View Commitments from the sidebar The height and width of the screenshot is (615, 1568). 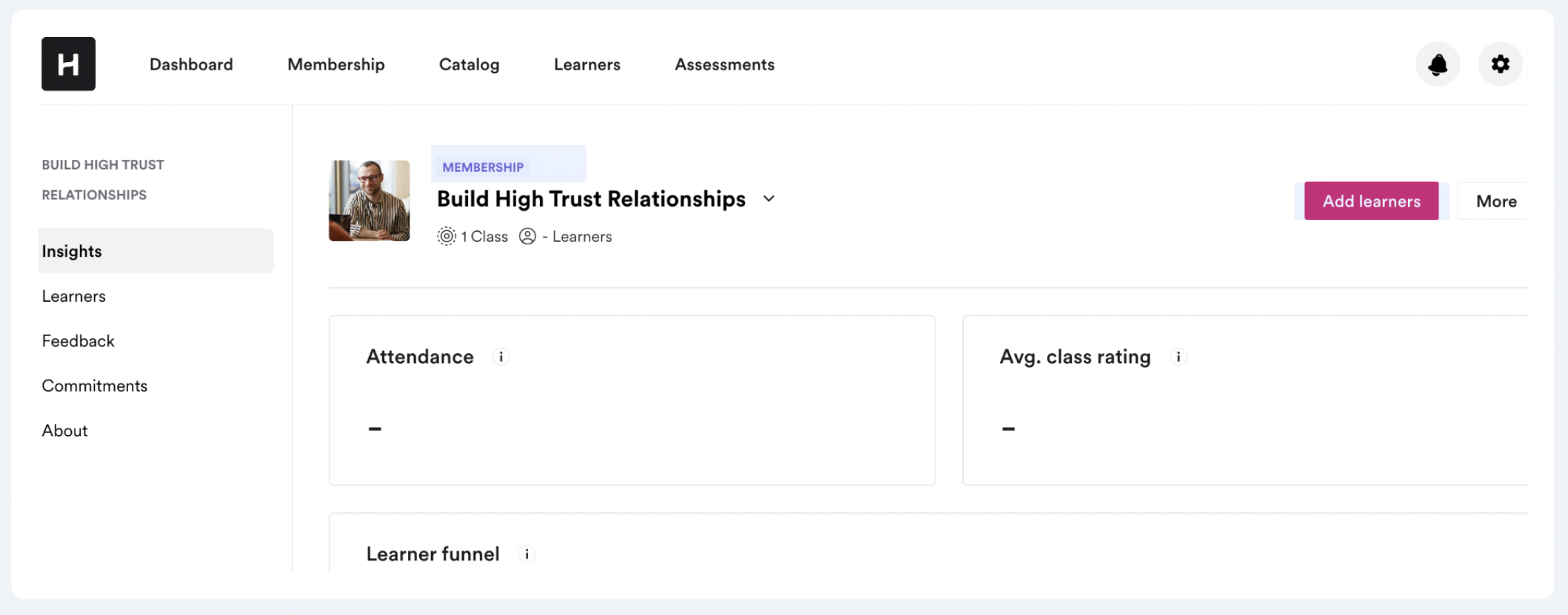point(94,385)
